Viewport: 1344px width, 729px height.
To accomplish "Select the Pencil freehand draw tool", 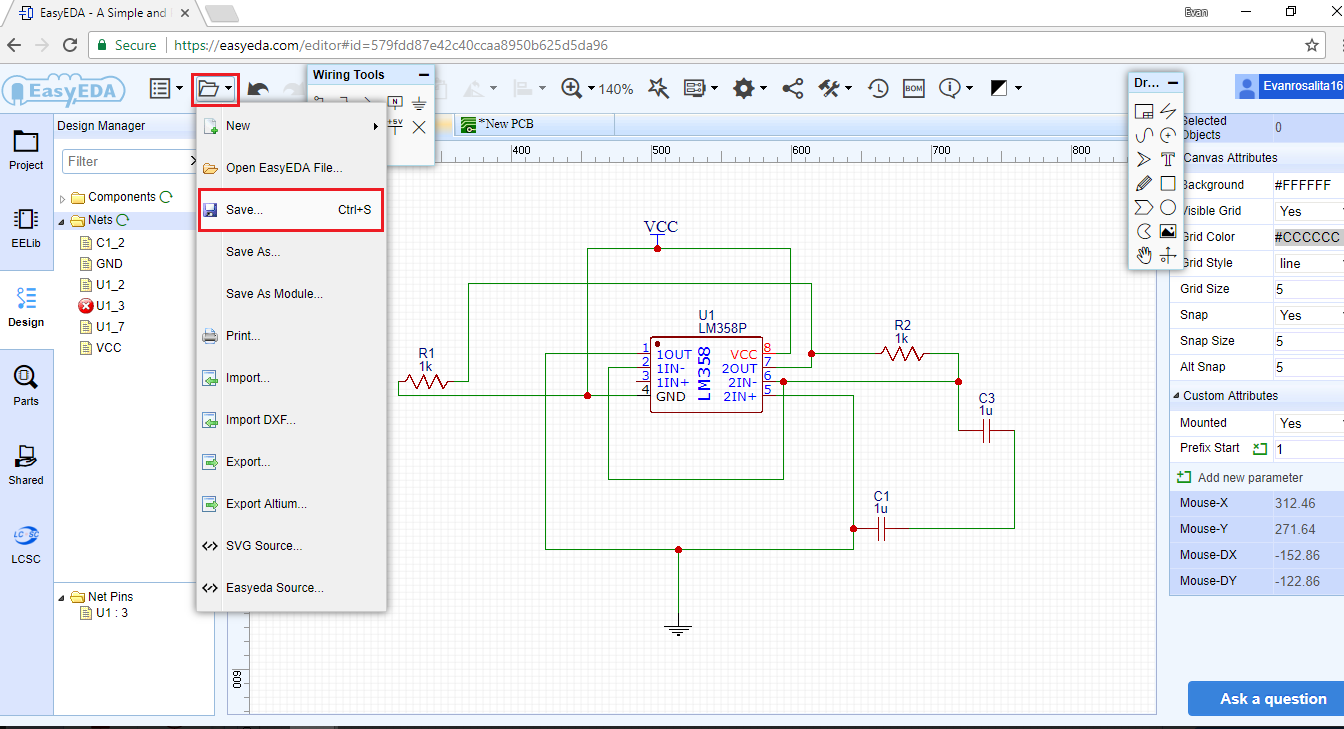I will click(x=1144, y=183).
